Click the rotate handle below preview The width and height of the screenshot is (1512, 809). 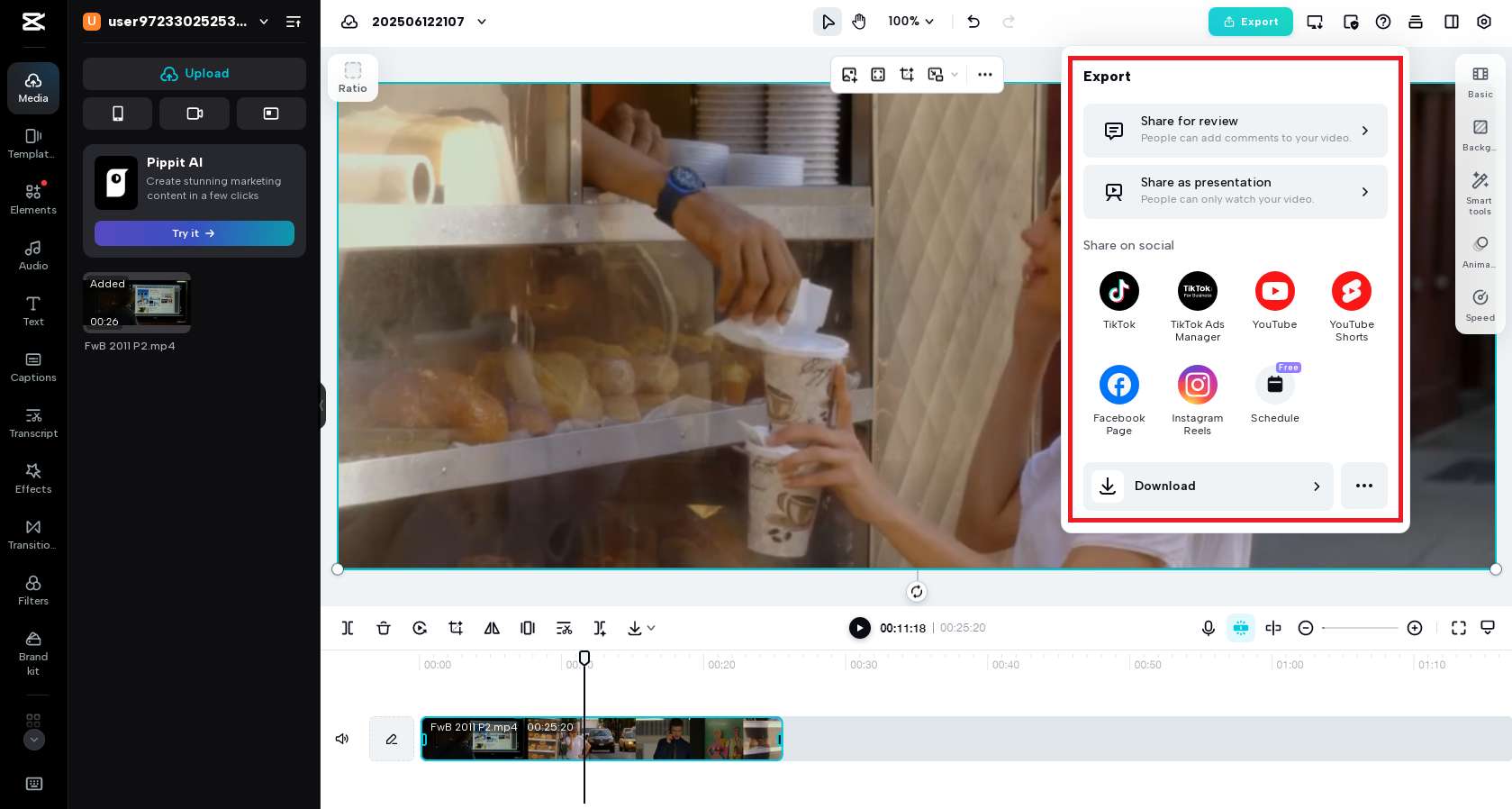917,592
